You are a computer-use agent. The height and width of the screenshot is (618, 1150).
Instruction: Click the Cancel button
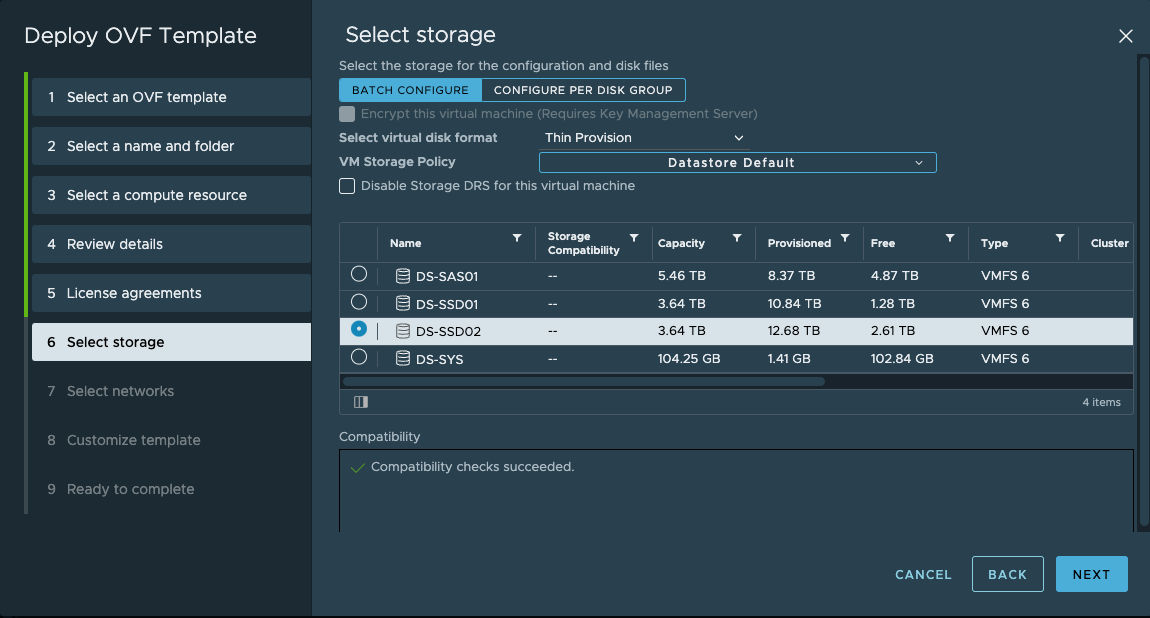click(x=923, y=575)
